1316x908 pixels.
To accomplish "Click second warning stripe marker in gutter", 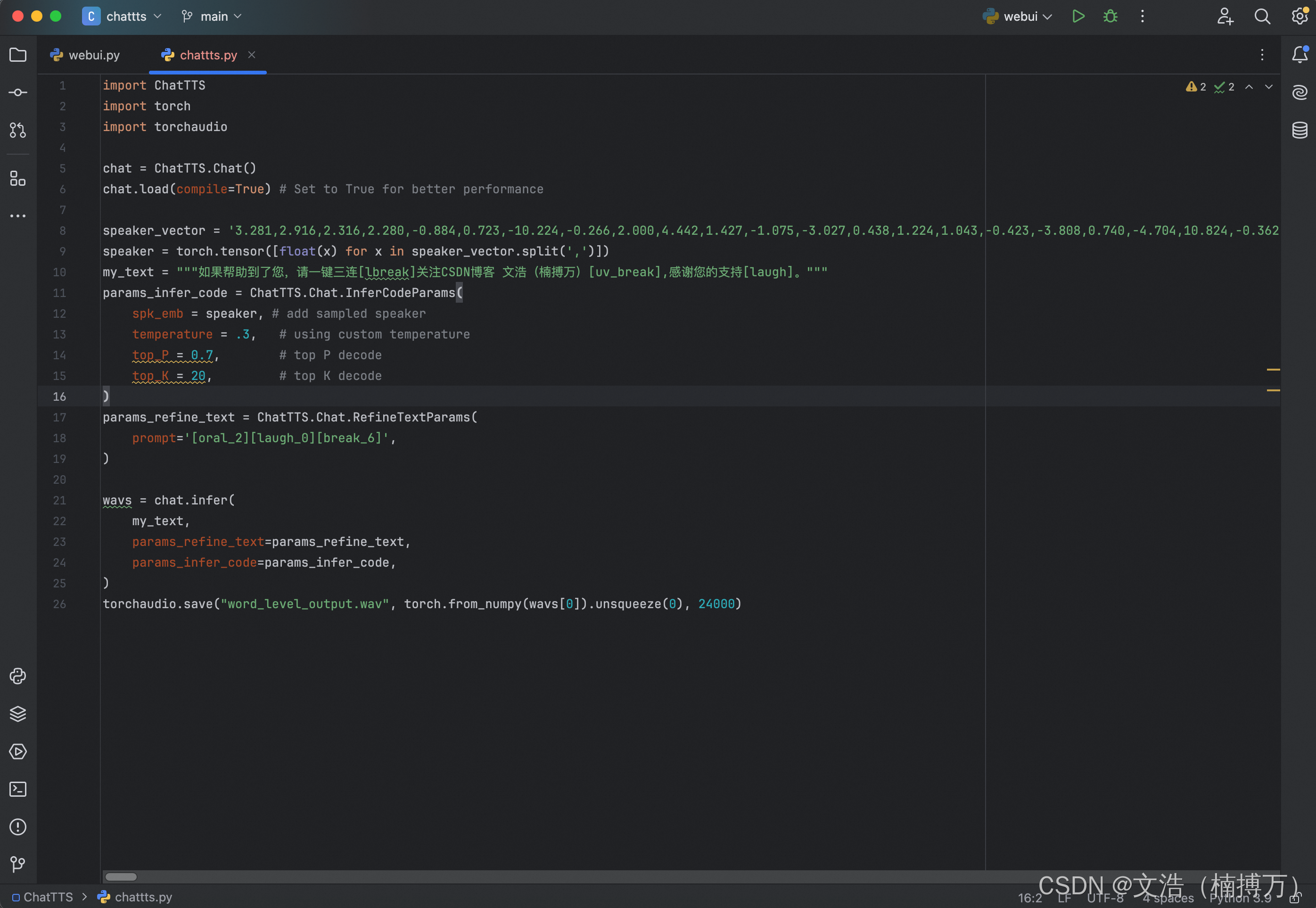I will (x=1274, y=390).
